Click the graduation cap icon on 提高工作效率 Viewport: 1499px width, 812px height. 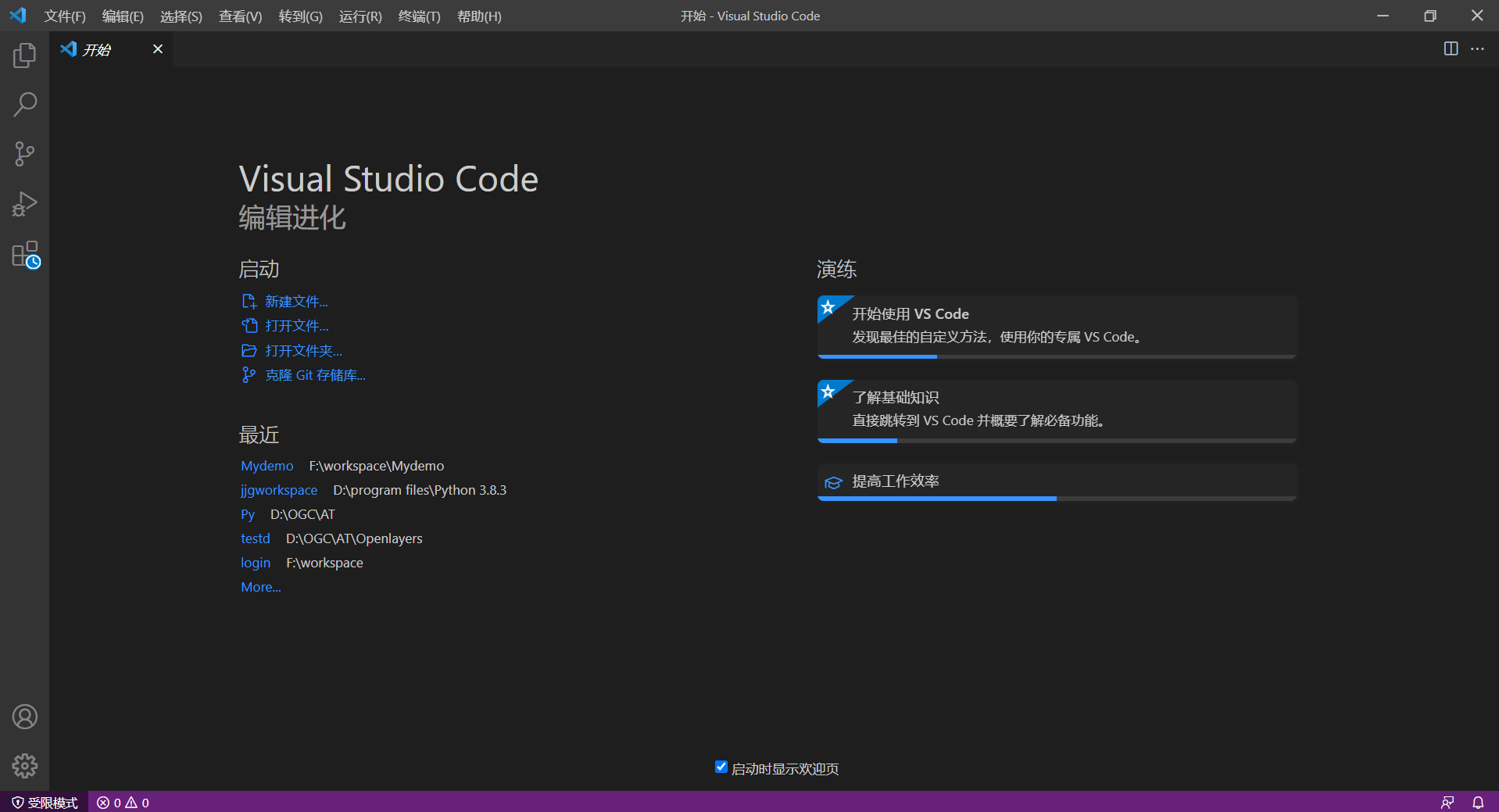[833, 482]
